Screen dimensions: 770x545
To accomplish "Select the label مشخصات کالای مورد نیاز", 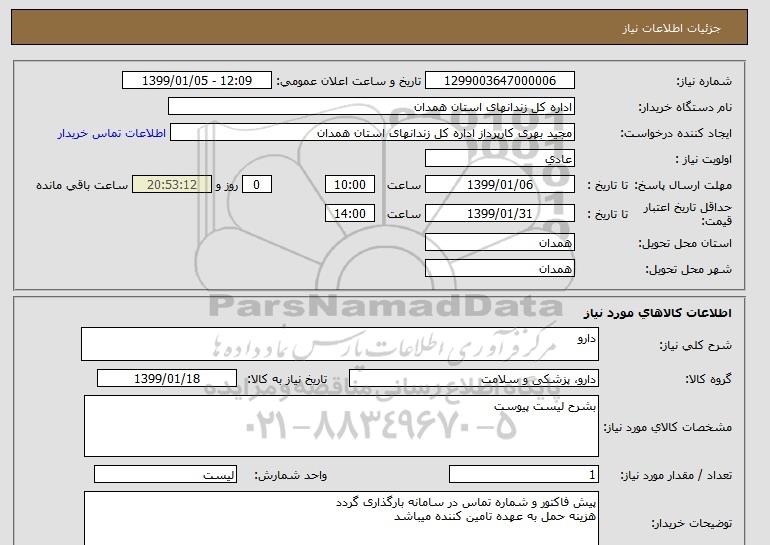I will click(x=668, y=427).
